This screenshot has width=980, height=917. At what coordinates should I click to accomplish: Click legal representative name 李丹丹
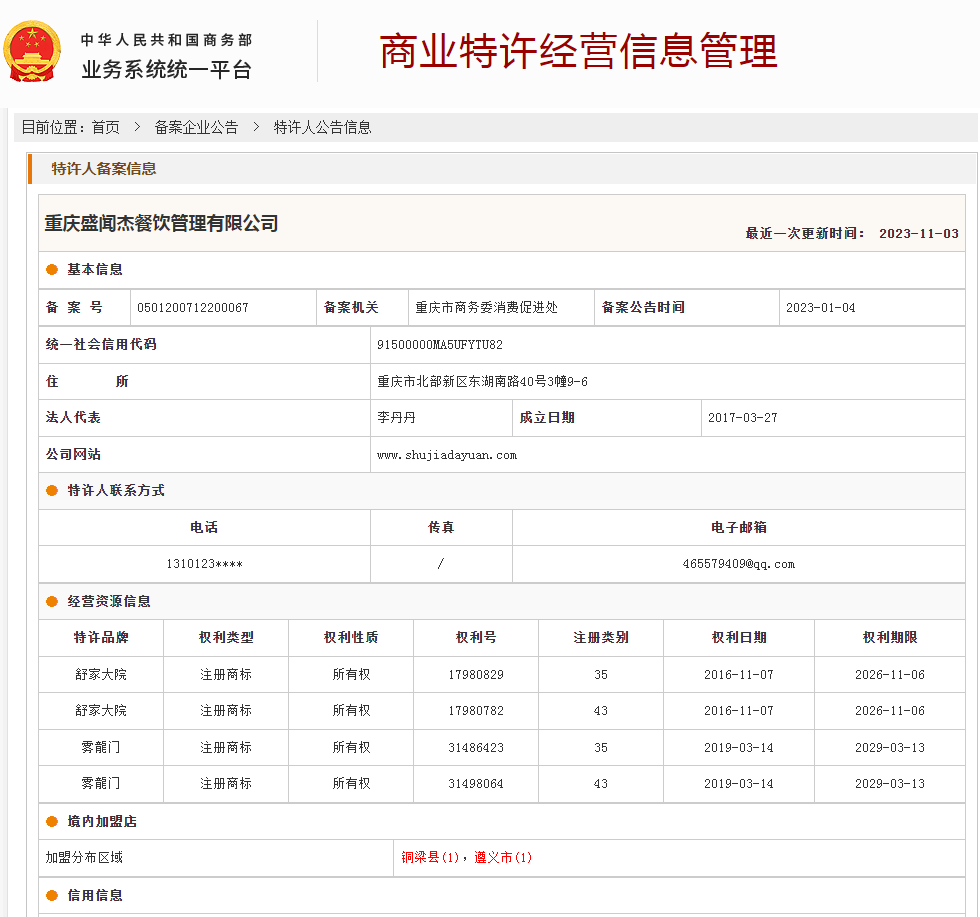[x=396, y=418]
